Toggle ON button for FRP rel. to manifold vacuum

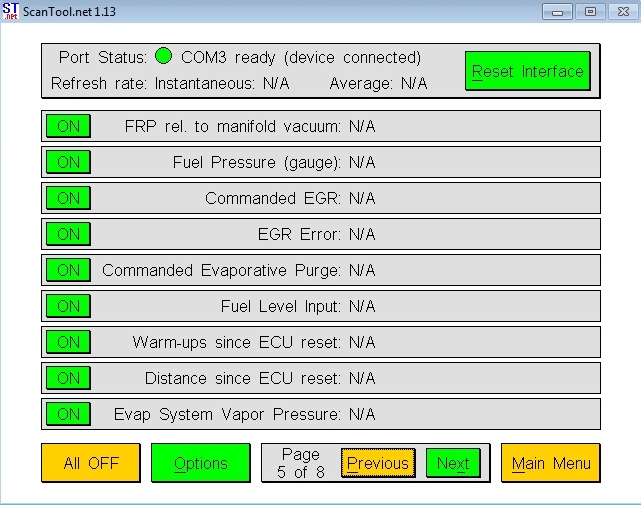(68, 126)
